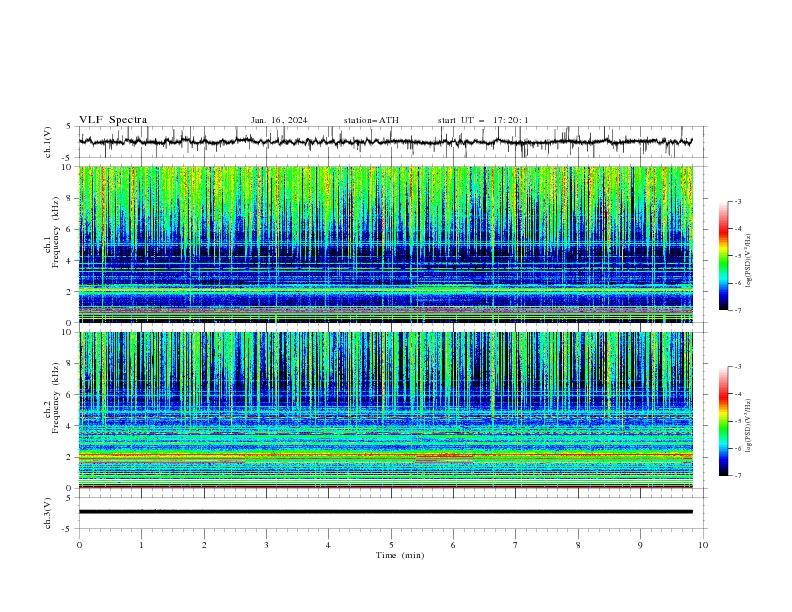Click the ch.2 colorbar log(PSD) label
Screen dimensions: 792x612
(749, 426)
